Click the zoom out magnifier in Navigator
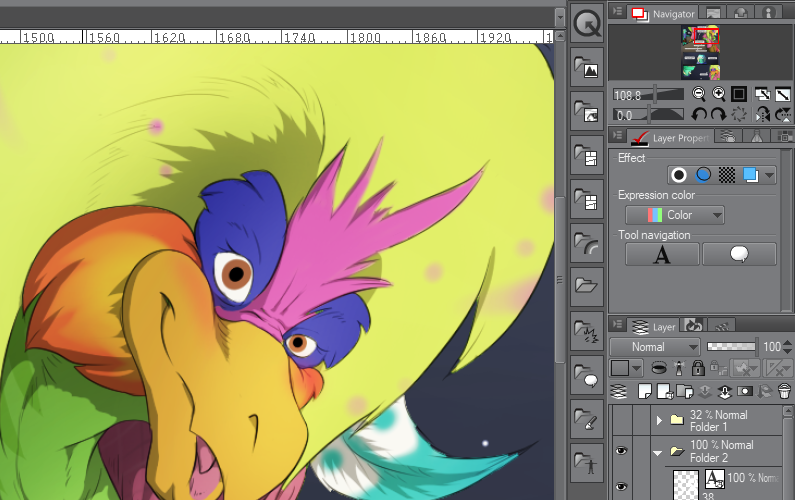This screenshot has height=500, width=795. (x=699, y=94)
